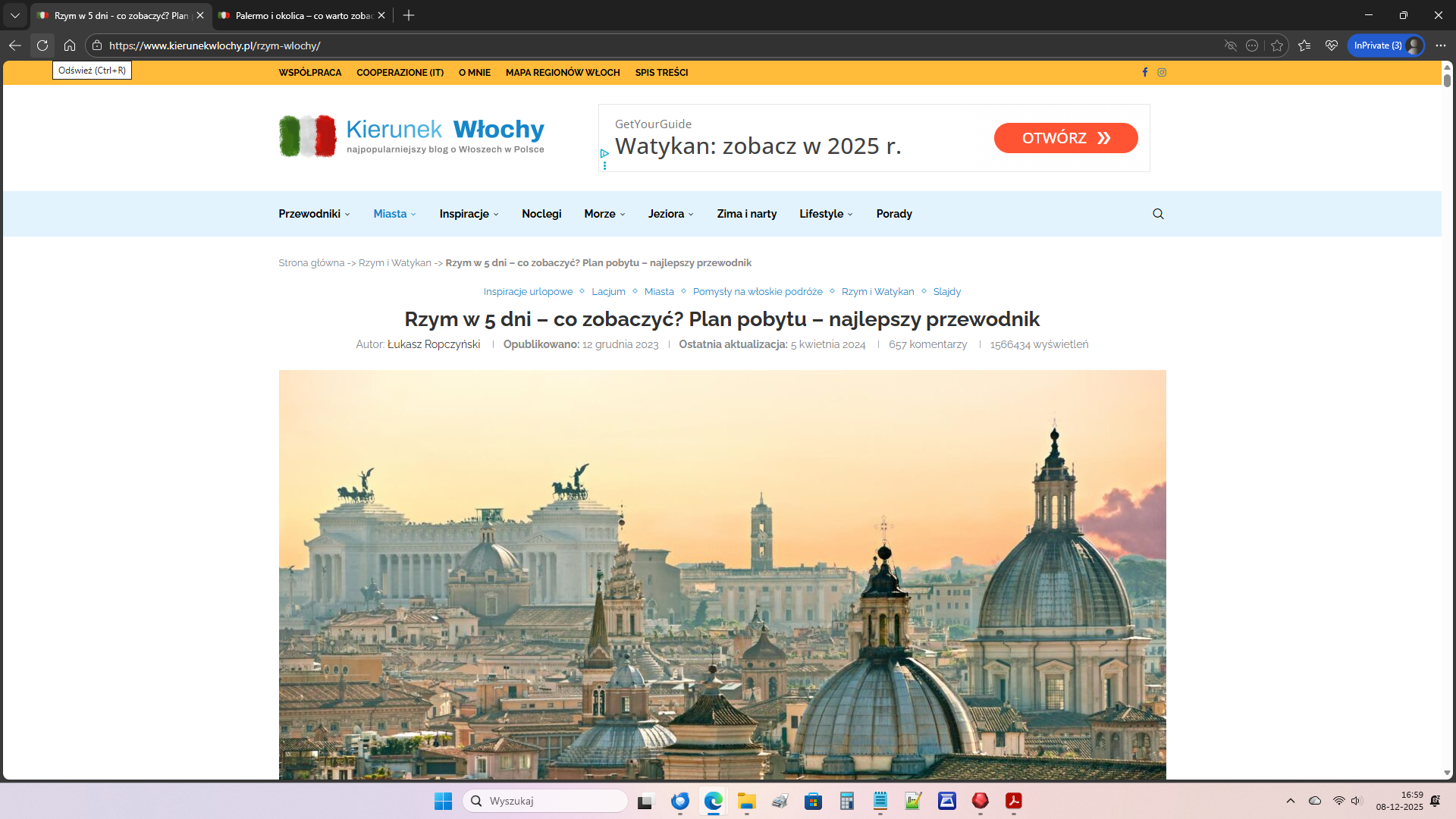Click the Kierunek Włochy logo
1456x819 pixels.
tap(412, 136)
